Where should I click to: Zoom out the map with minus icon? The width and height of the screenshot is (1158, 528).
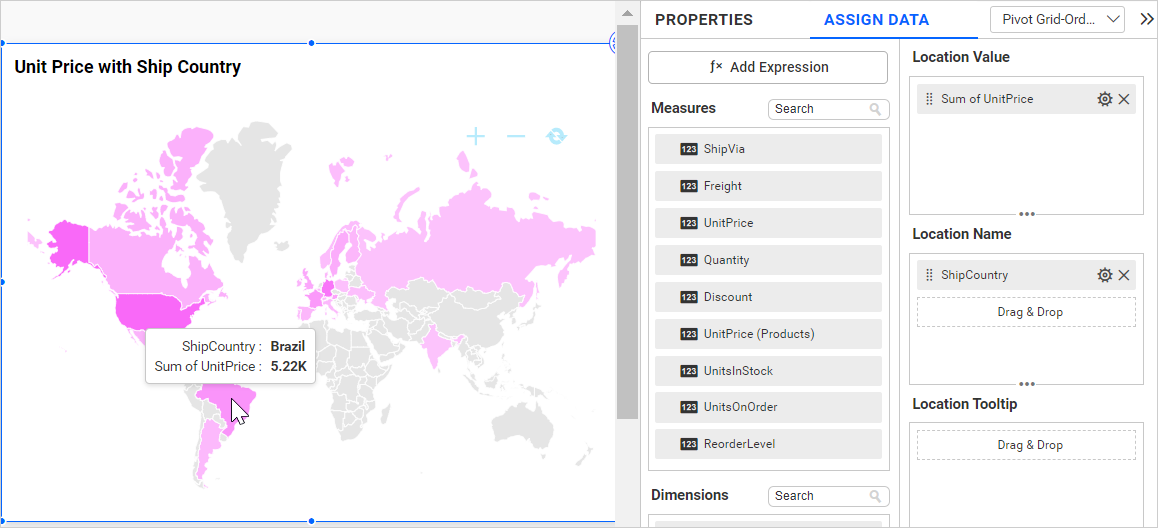[x=516, y=136]
